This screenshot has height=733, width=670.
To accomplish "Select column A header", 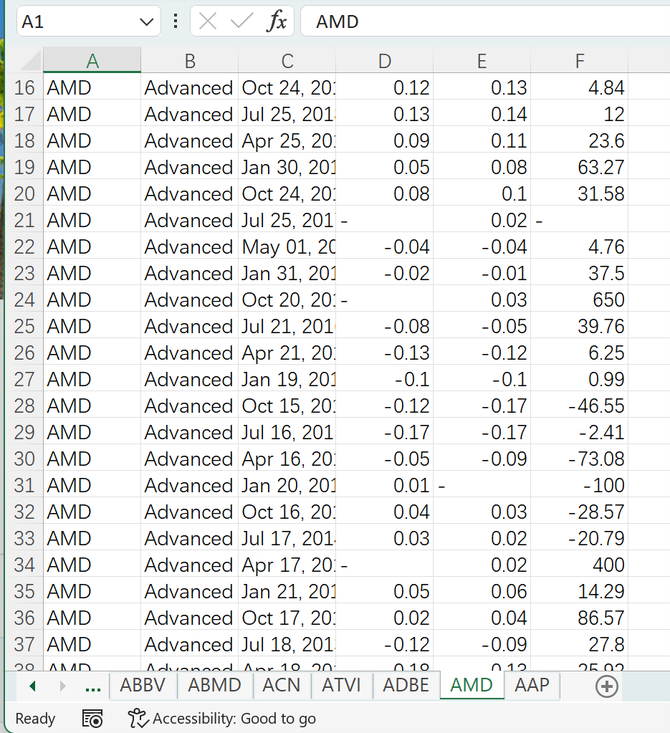I will pyautogui.click(x=92, y=61).
